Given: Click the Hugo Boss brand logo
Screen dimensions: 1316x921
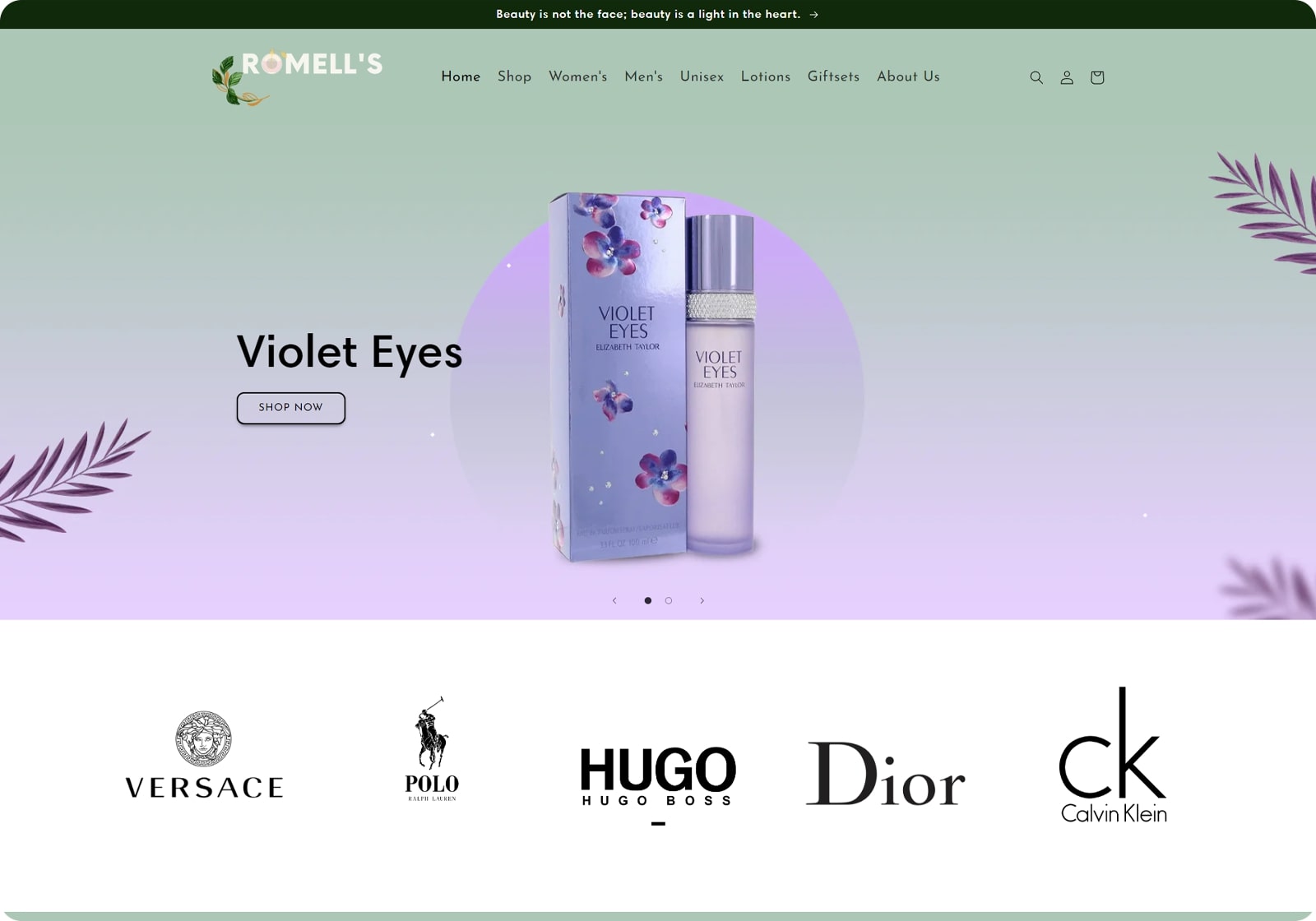Looking at the screenshot, I should [x=658, y=775].
